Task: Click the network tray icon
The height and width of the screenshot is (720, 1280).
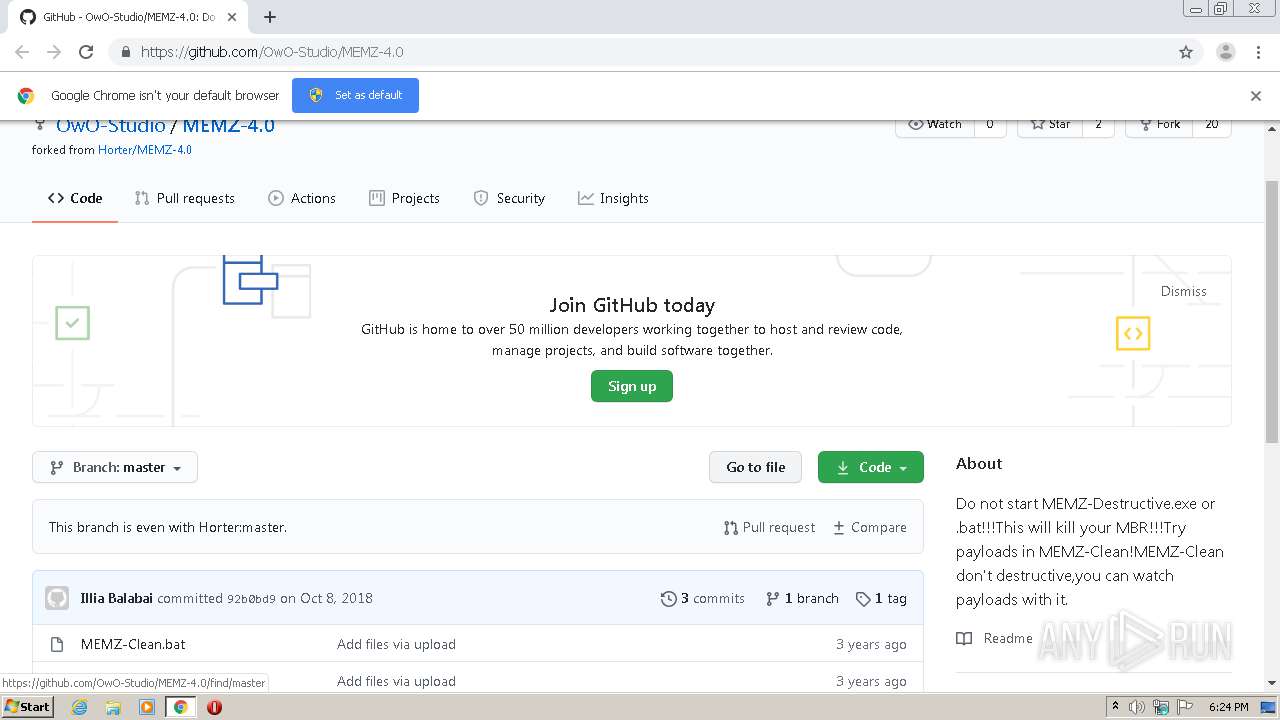Action: point(1161,707)
